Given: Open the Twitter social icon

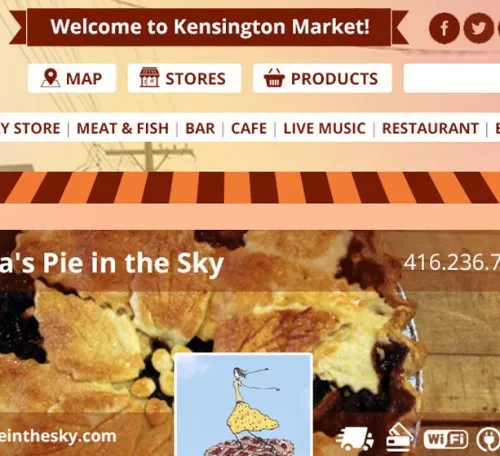Looking at the screenshot, I should [478, 28].
